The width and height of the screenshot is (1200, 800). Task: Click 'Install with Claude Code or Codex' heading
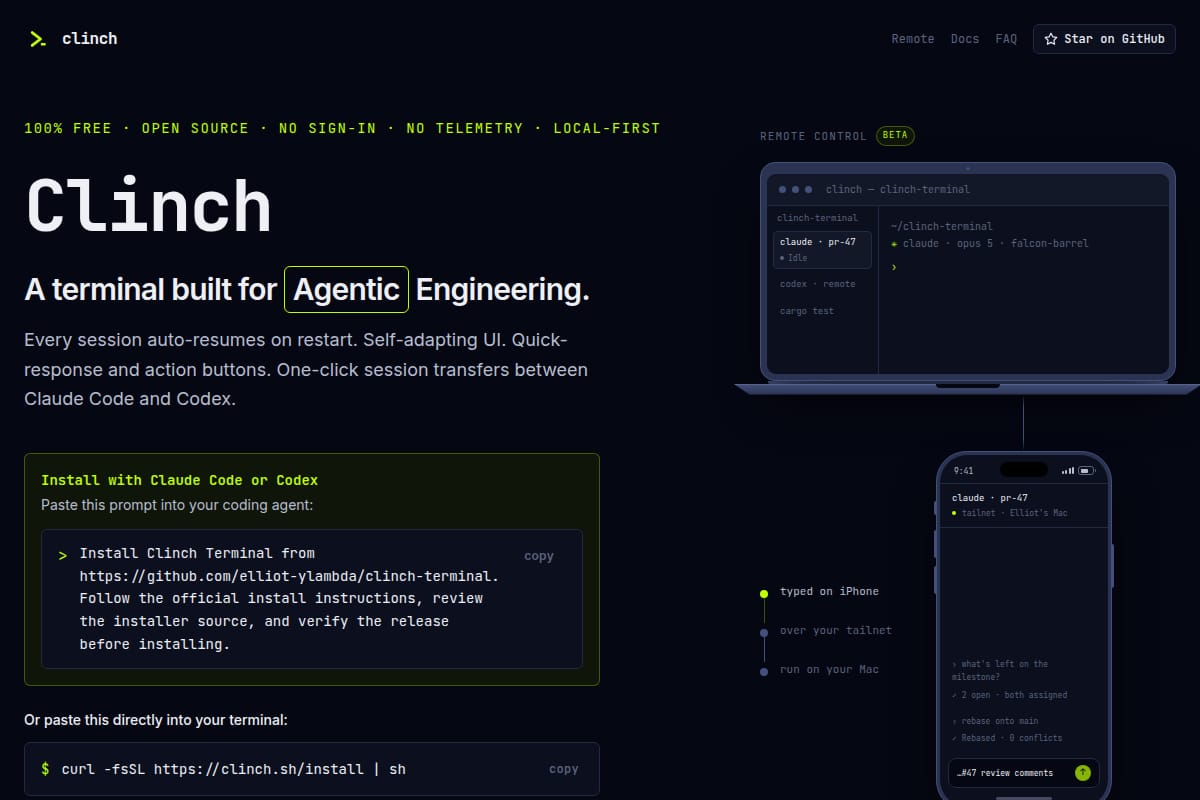[x=180, y=481]
